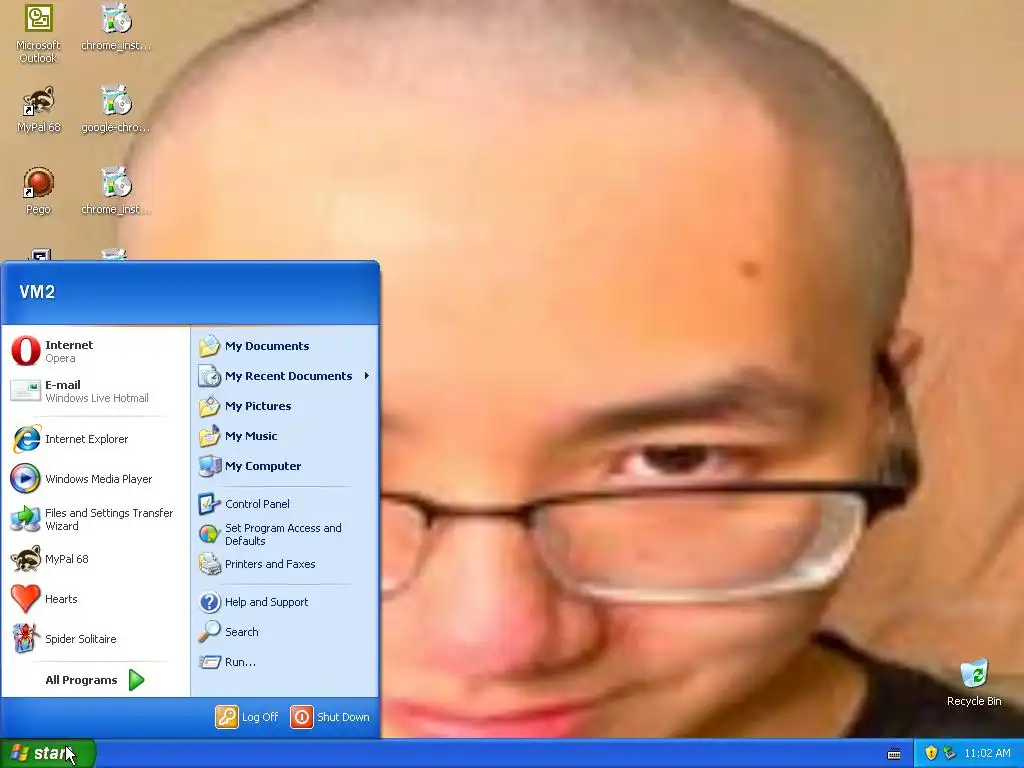Select chrome_inst... installer icon beside Pego
Image resolution: width=1024 pixels, height=768 pixels.
[116, 191]
